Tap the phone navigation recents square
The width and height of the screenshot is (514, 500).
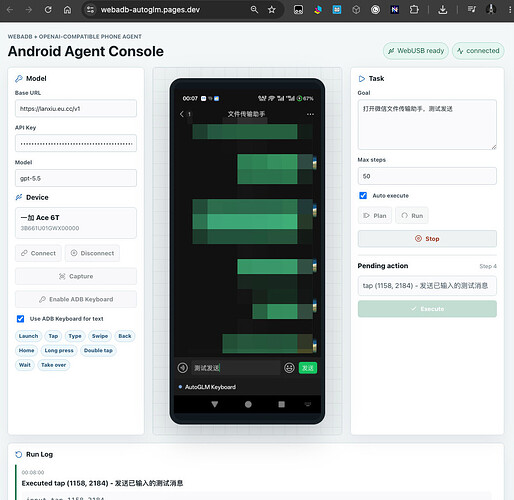click(281, 404)
